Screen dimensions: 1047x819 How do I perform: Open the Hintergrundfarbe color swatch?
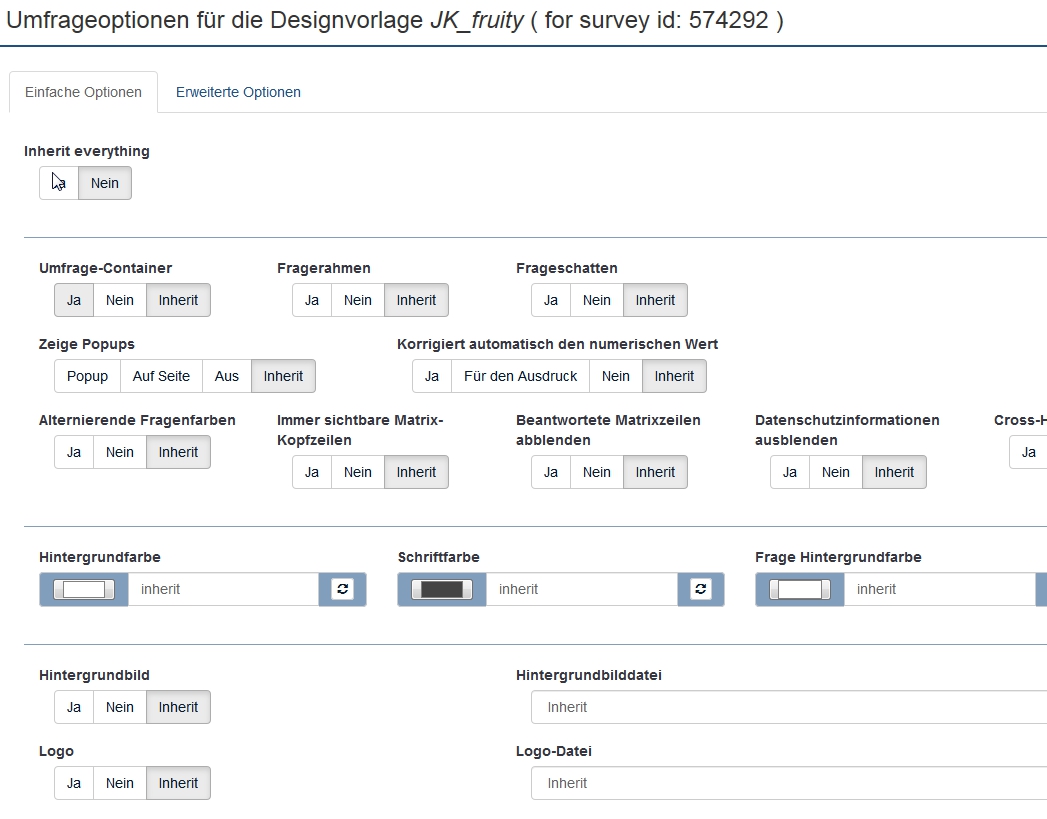click(84, 589)
